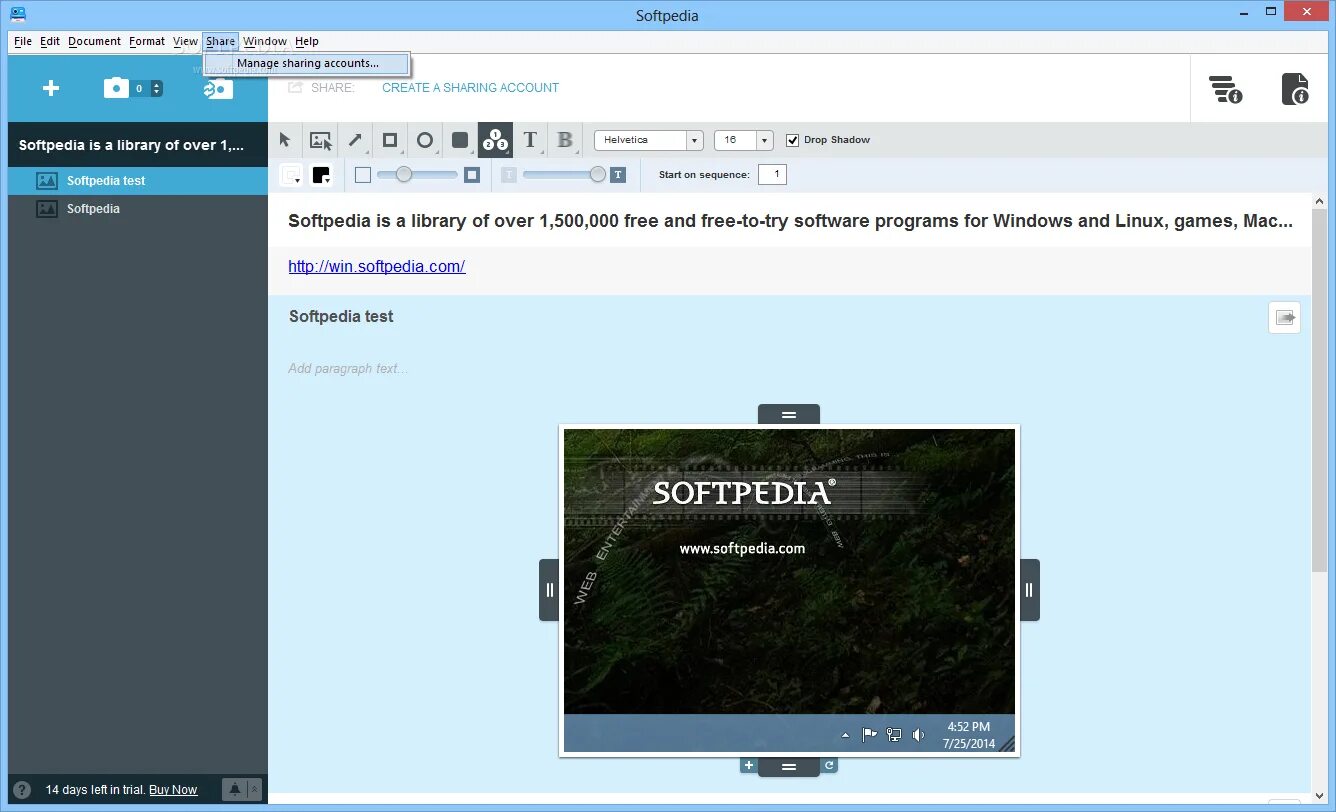
Task: Open the win.softpedia.com hyperlink
Action: tap(377, 266)
